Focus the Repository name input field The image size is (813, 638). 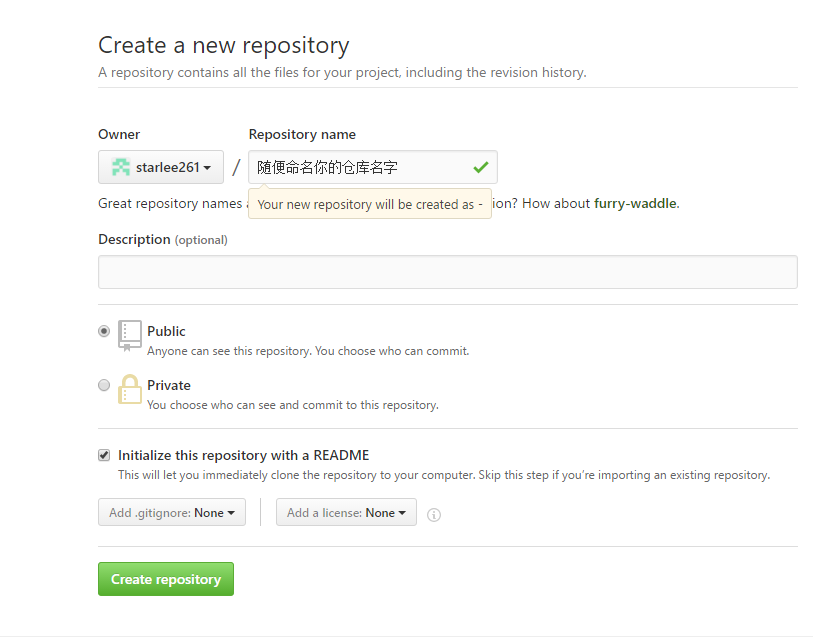[x=373, y=167]
